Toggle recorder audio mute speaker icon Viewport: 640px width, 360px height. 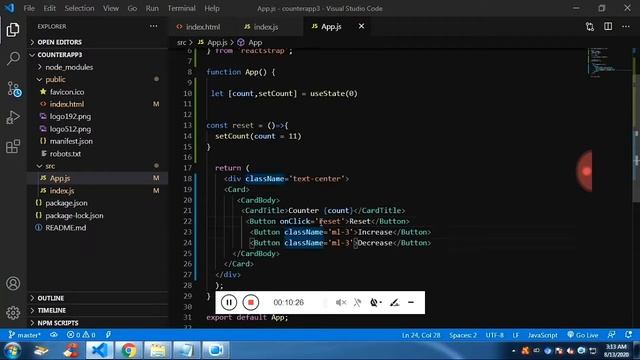(x=341, y=302)
